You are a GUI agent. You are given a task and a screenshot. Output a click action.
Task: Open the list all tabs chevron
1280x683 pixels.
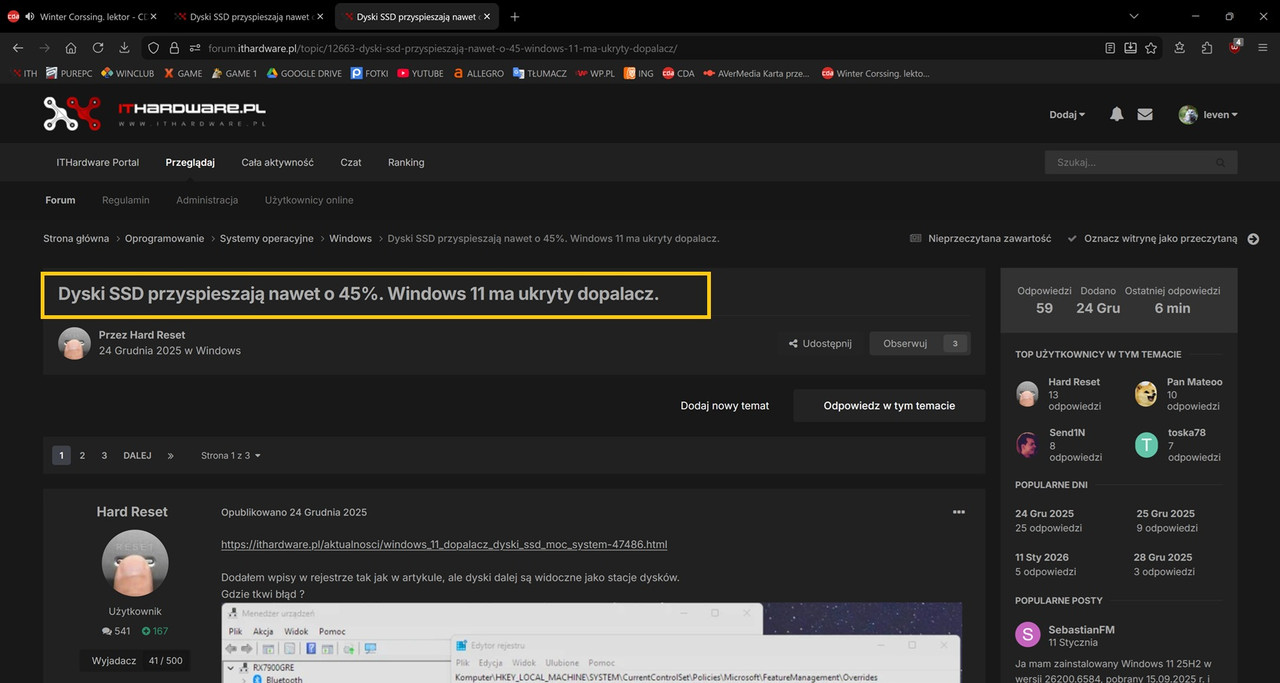1133,17
